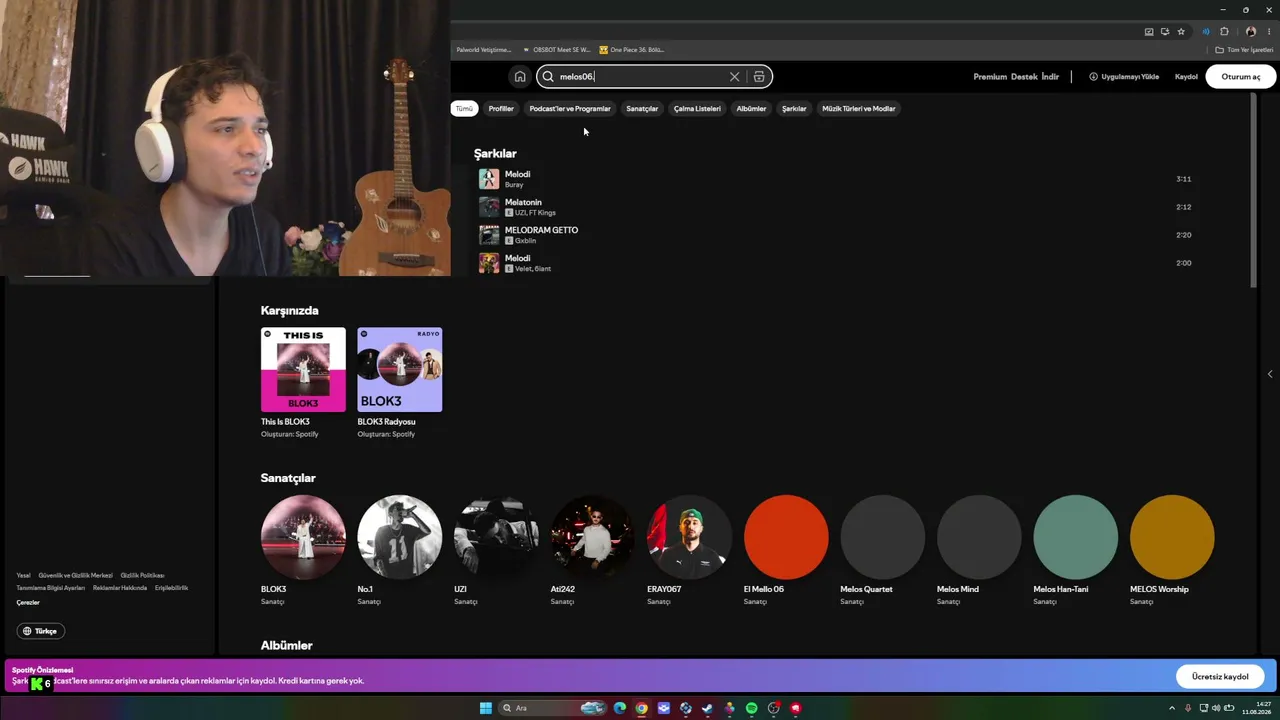1280x720 pixels.
Task: Click the Ücretsiz kaydol button
Action: (1220, 677)
